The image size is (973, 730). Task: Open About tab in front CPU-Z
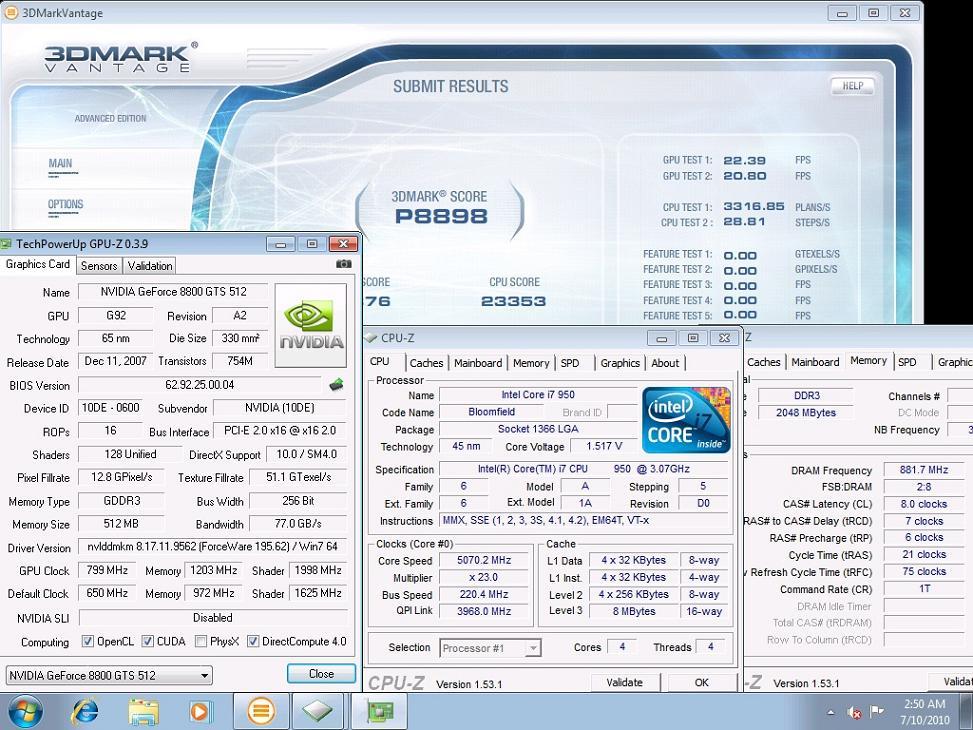click(x=665, y=363)
